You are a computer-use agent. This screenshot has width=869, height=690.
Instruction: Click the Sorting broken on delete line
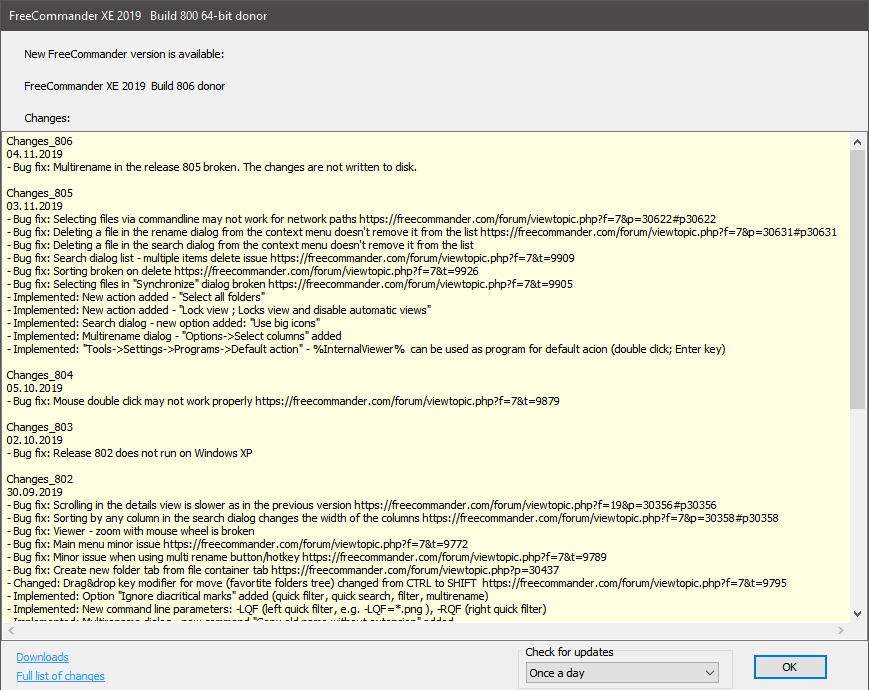tap(243, 272)
